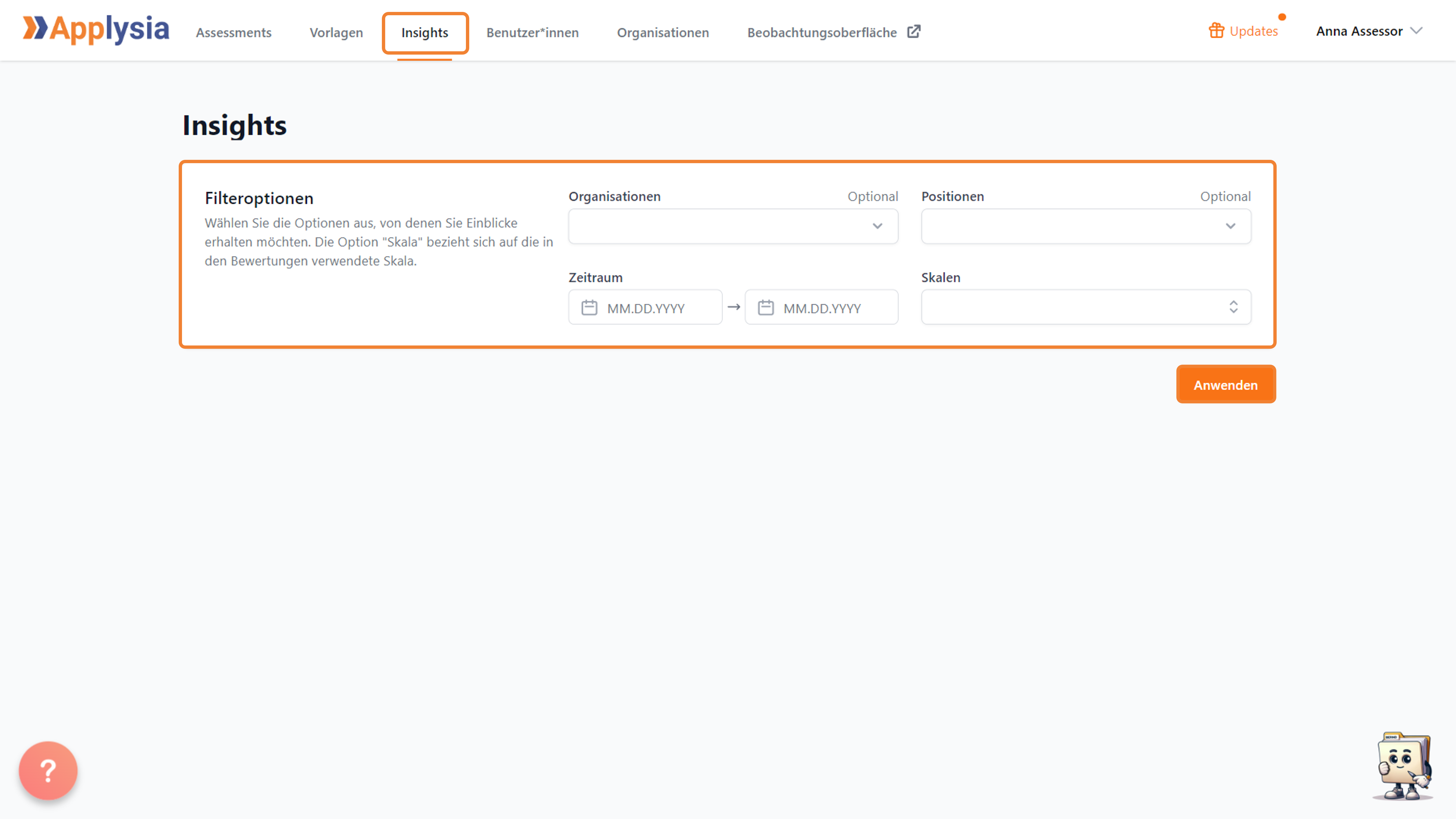
Task: Click the Insights page heading
Action: [x=234, y=125]
